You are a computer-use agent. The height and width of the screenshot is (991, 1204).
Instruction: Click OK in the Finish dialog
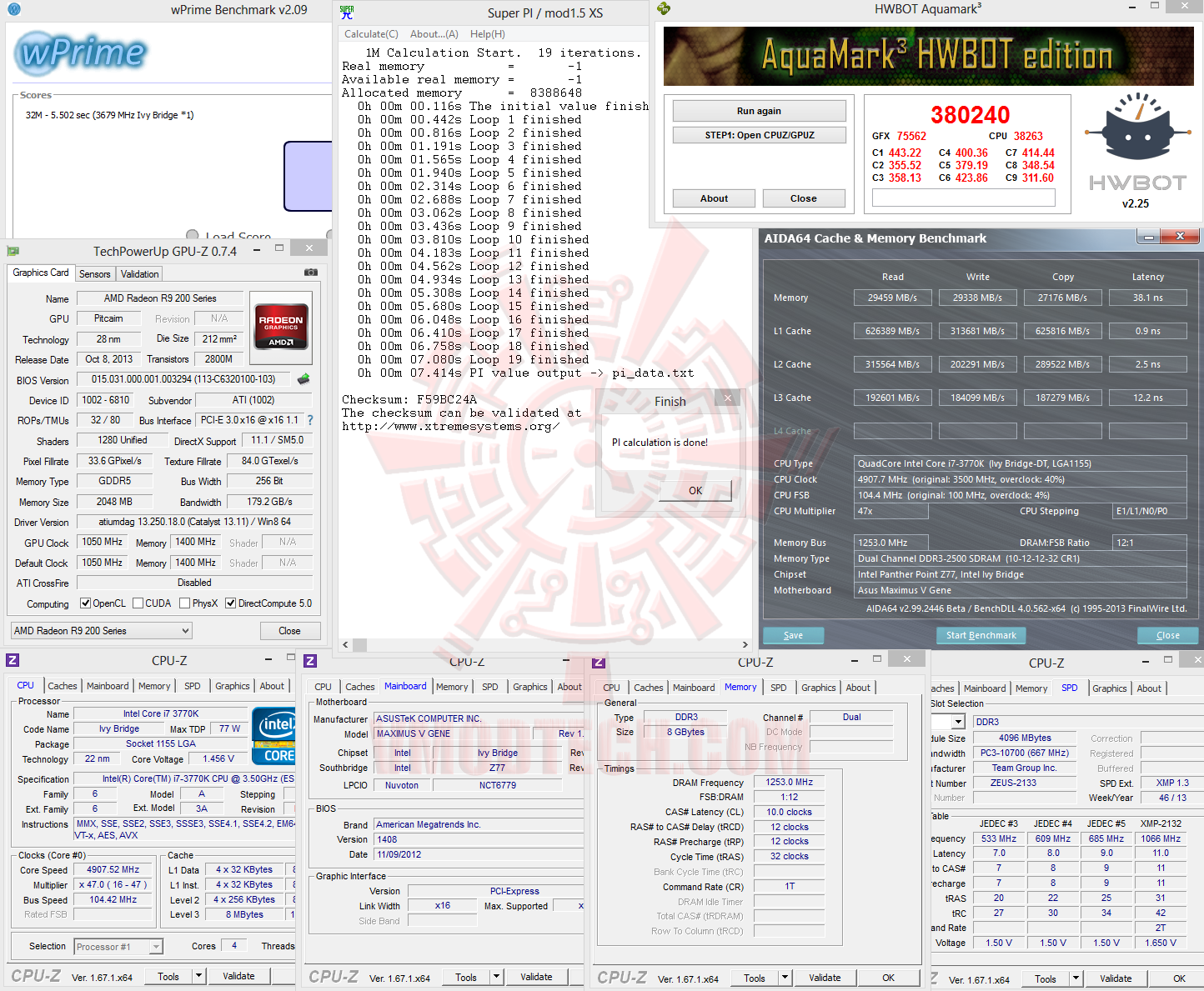695,490
